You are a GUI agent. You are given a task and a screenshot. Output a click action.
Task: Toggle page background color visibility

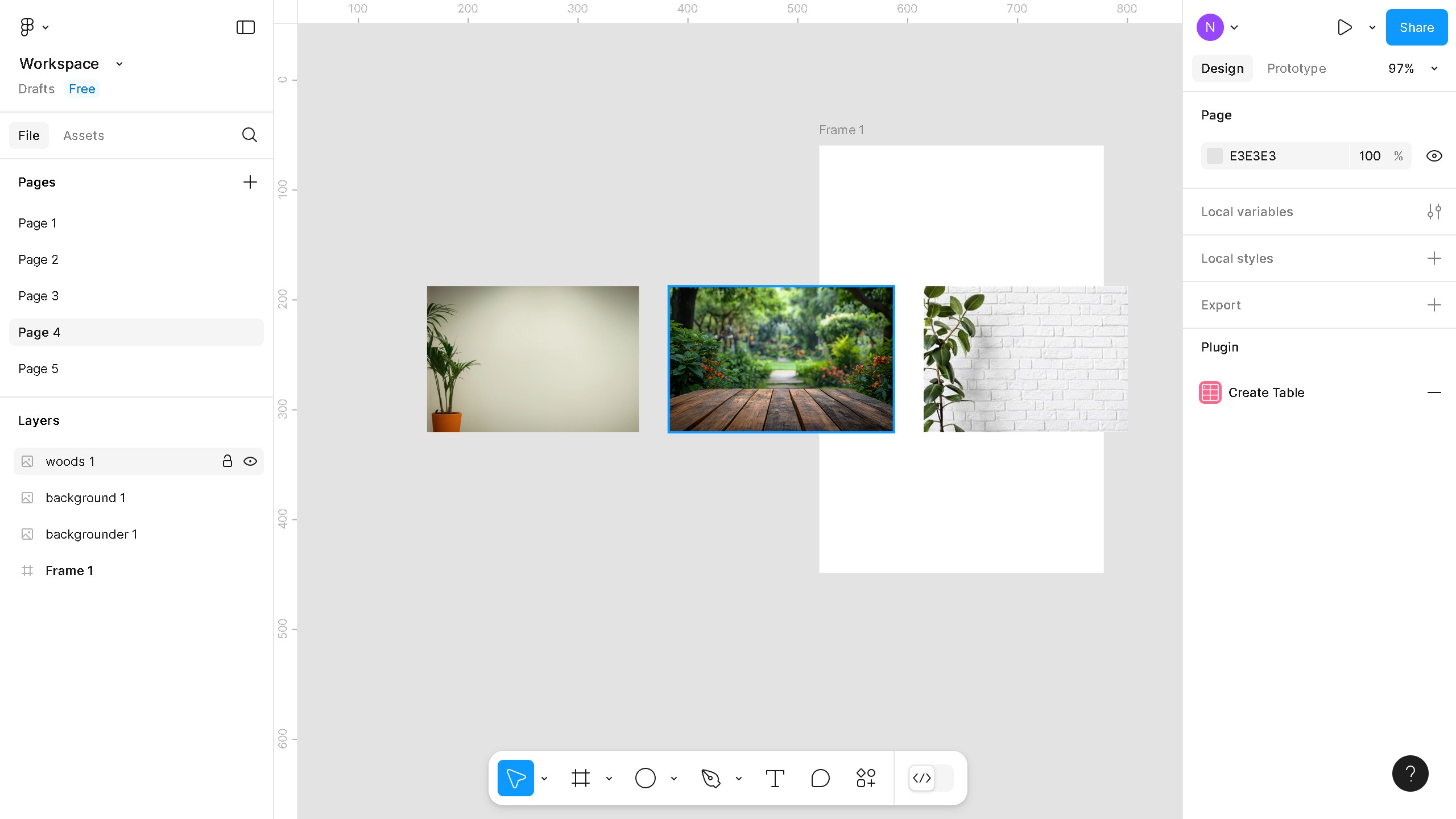coord(1434,156)
